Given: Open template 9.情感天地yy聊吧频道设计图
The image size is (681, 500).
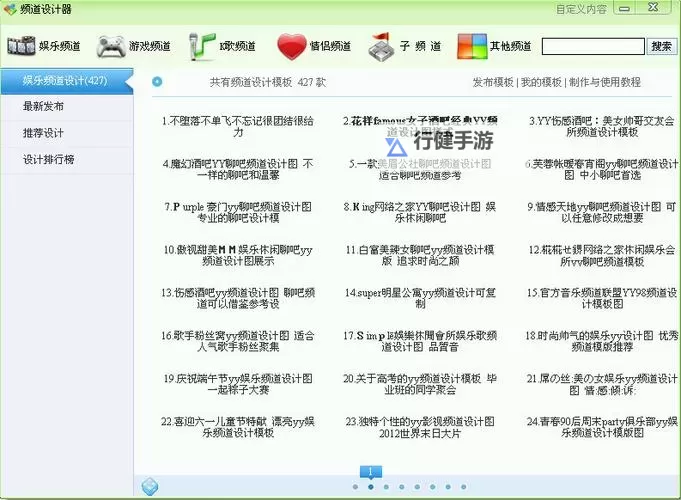Looking at the screenshot, I should click(602, 212).
